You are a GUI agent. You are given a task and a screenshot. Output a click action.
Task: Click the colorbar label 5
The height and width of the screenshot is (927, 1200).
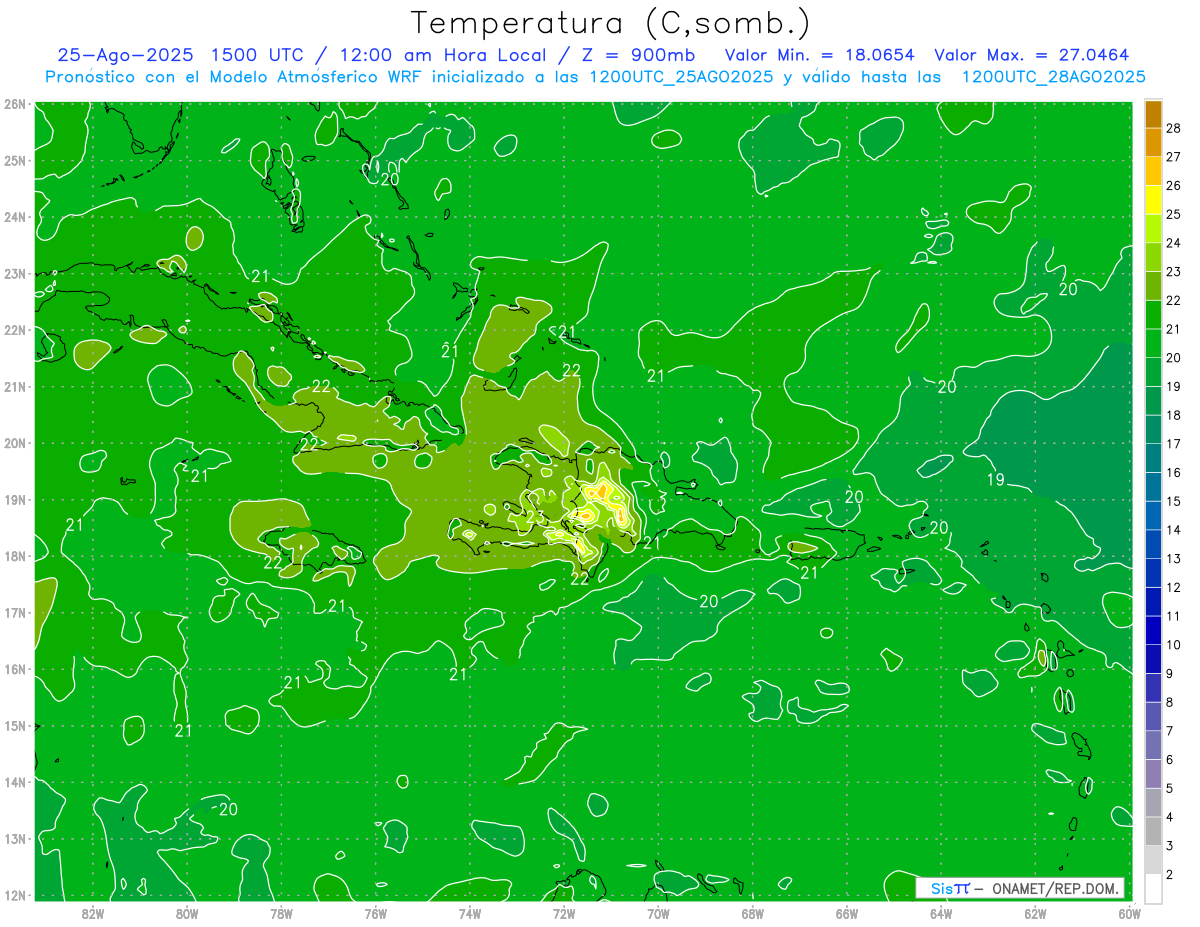[x=1170, y=788]
